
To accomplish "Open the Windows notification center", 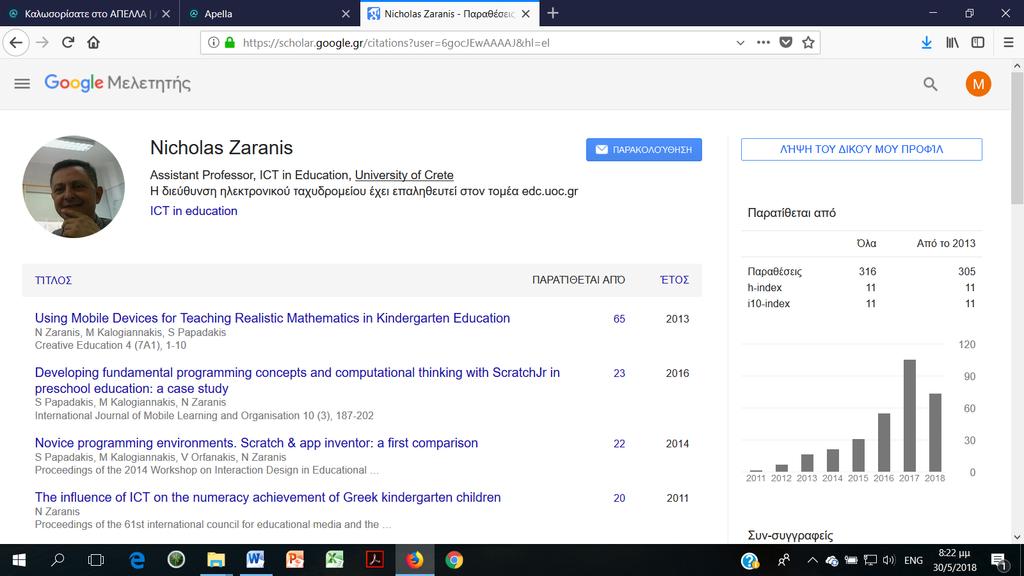I will click(x=999, y=560).
